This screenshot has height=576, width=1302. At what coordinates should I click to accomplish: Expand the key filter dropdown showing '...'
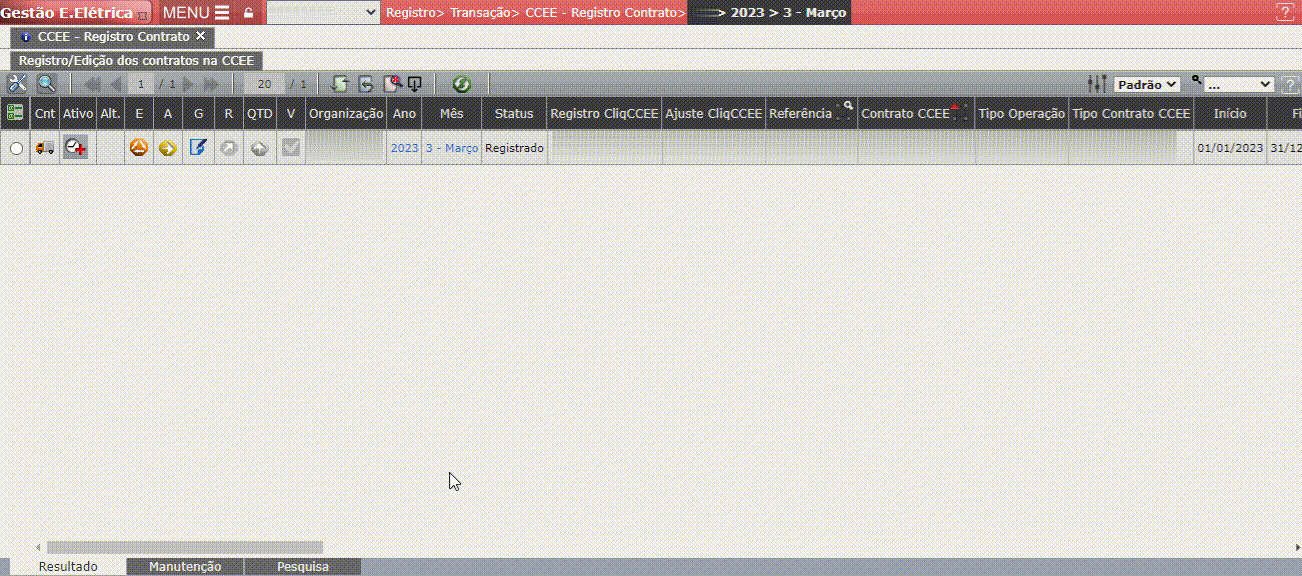(1238, 85)
